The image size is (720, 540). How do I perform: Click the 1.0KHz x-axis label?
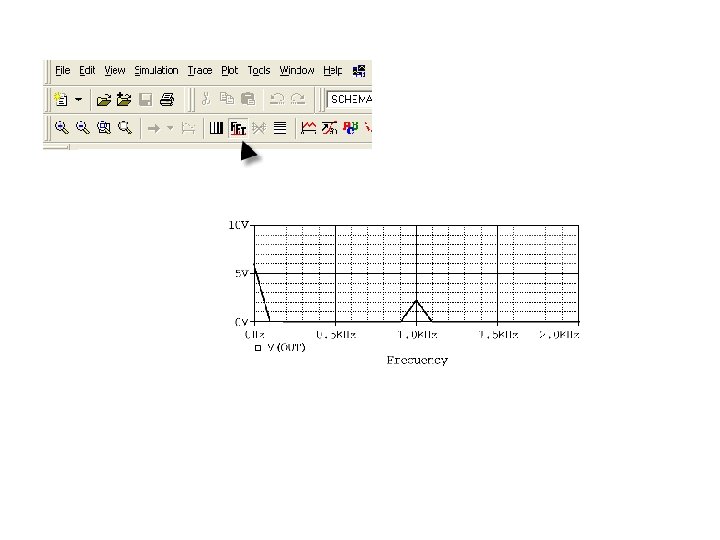[x=417, y=335]
